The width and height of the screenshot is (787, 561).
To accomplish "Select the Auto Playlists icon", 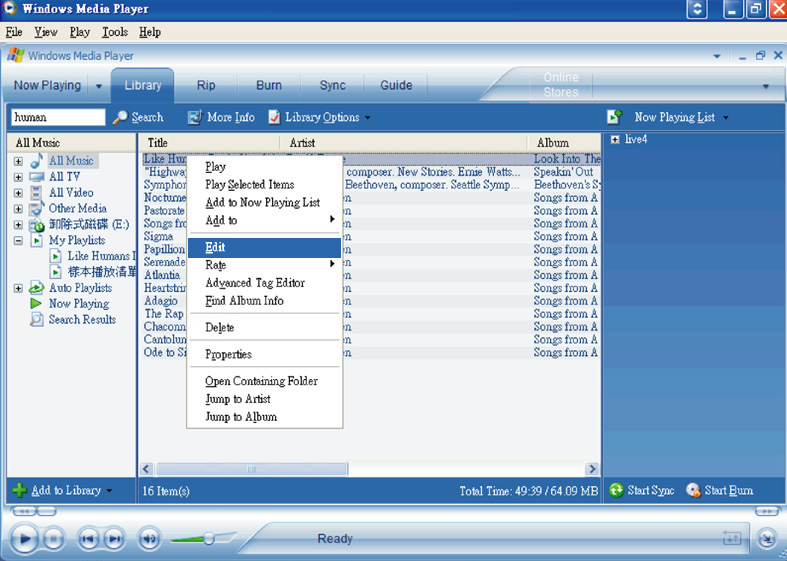I will pos(37,288).
